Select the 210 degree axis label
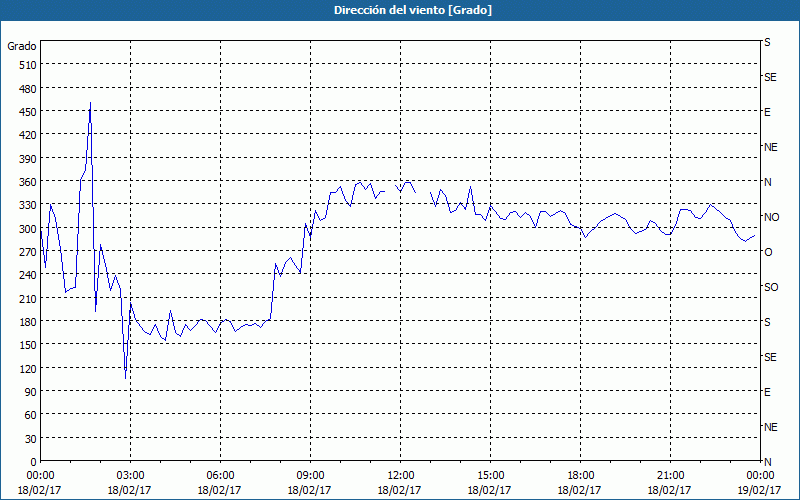Screen dimensions: 800x500 tap(29, 298)
